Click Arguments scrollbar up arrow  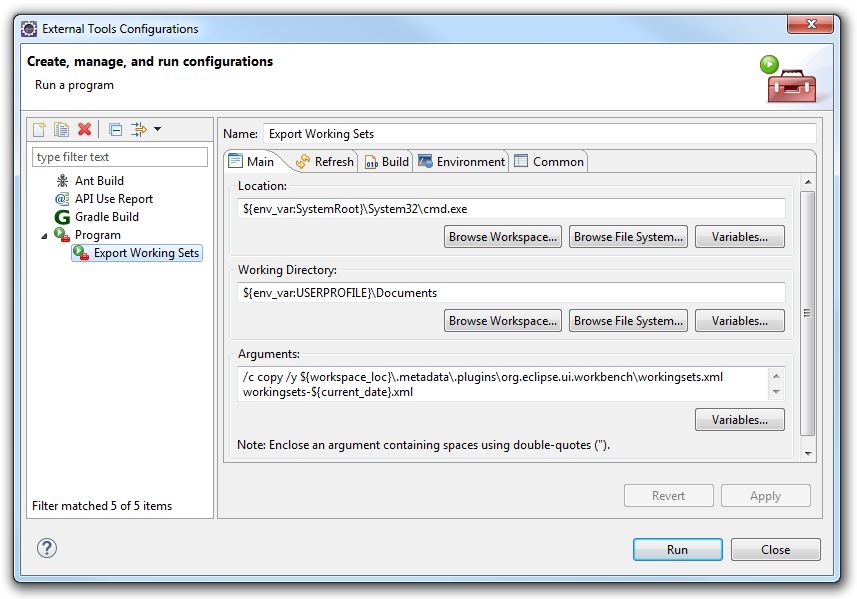pyautogui.click(x=776, y=376)
